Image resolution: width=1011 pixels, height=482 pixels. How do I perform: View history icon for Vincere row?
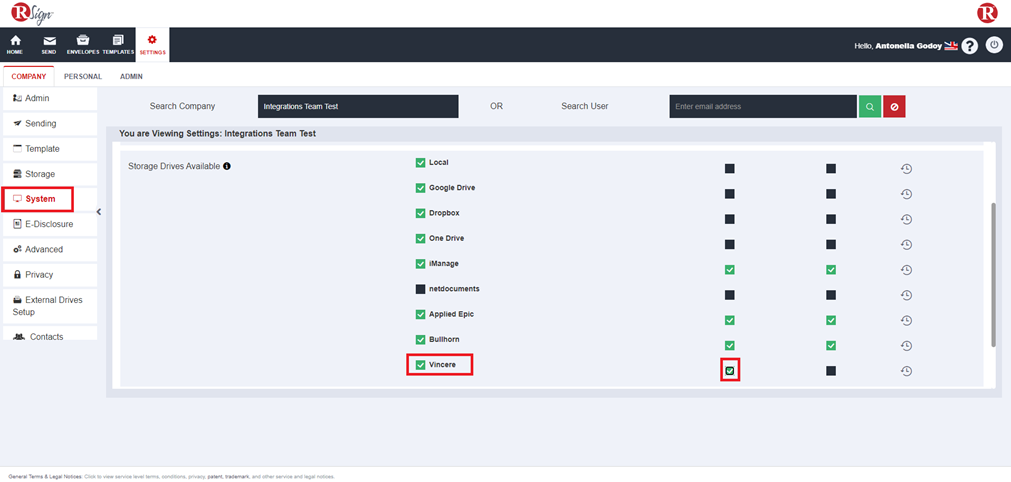click(906, 371)
